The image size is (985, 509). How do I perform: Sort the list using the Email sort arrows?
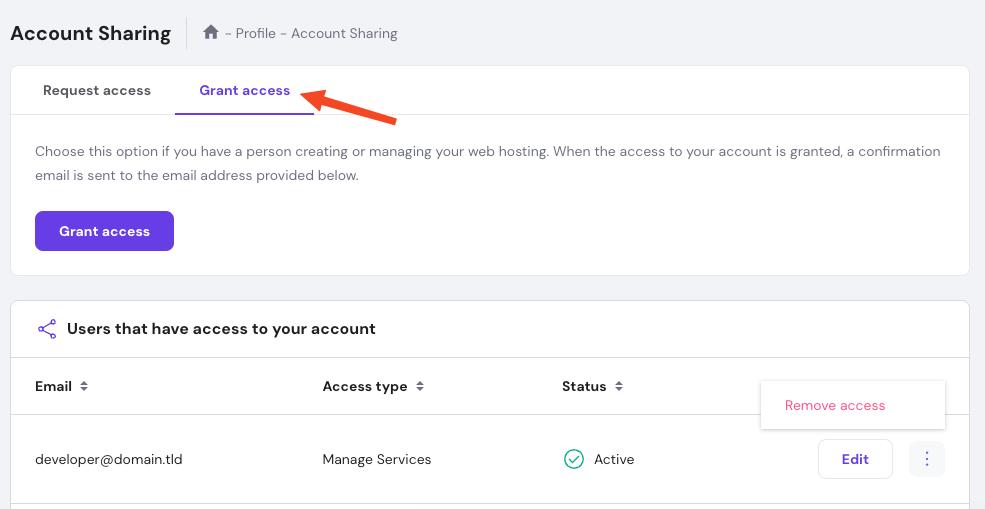84,387
